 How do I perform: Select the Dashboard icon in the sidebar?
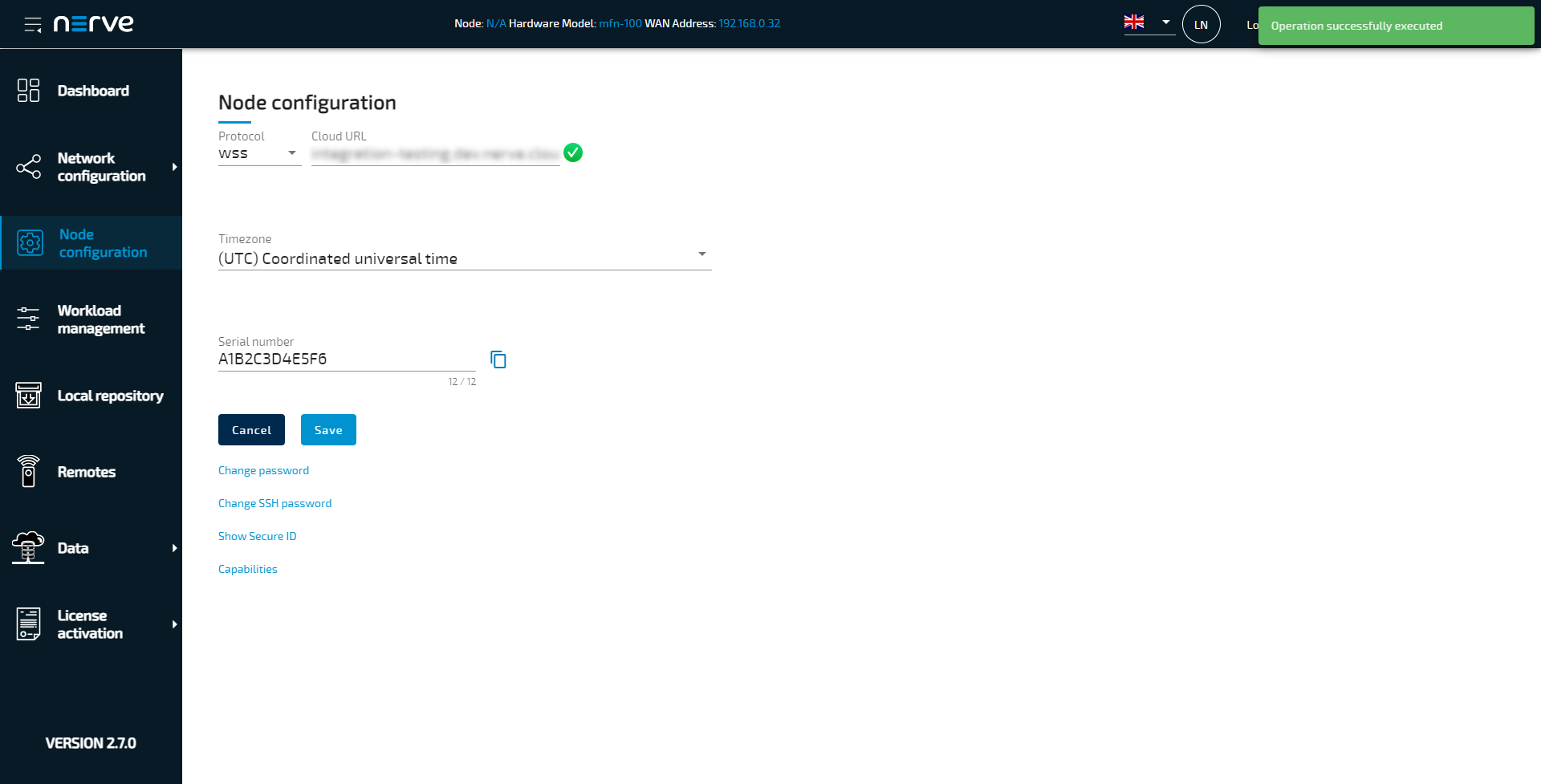pos(28,91)
